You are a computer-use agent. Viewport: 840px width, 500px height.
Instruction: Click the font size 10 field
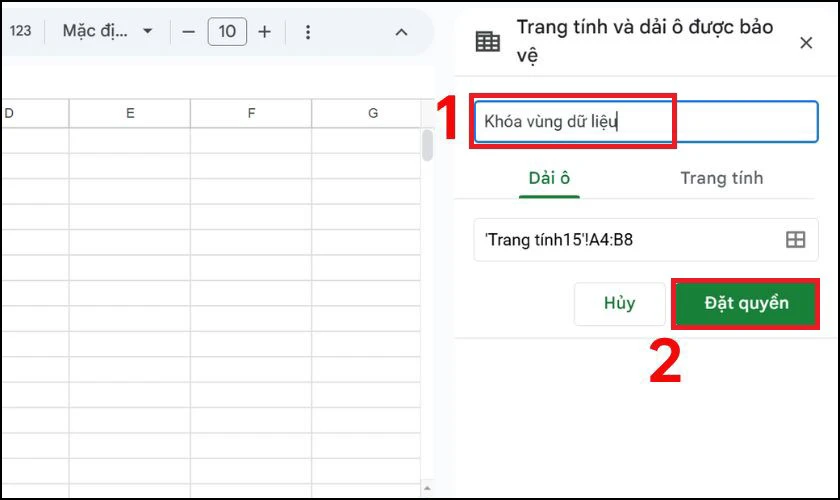(227, 32)
